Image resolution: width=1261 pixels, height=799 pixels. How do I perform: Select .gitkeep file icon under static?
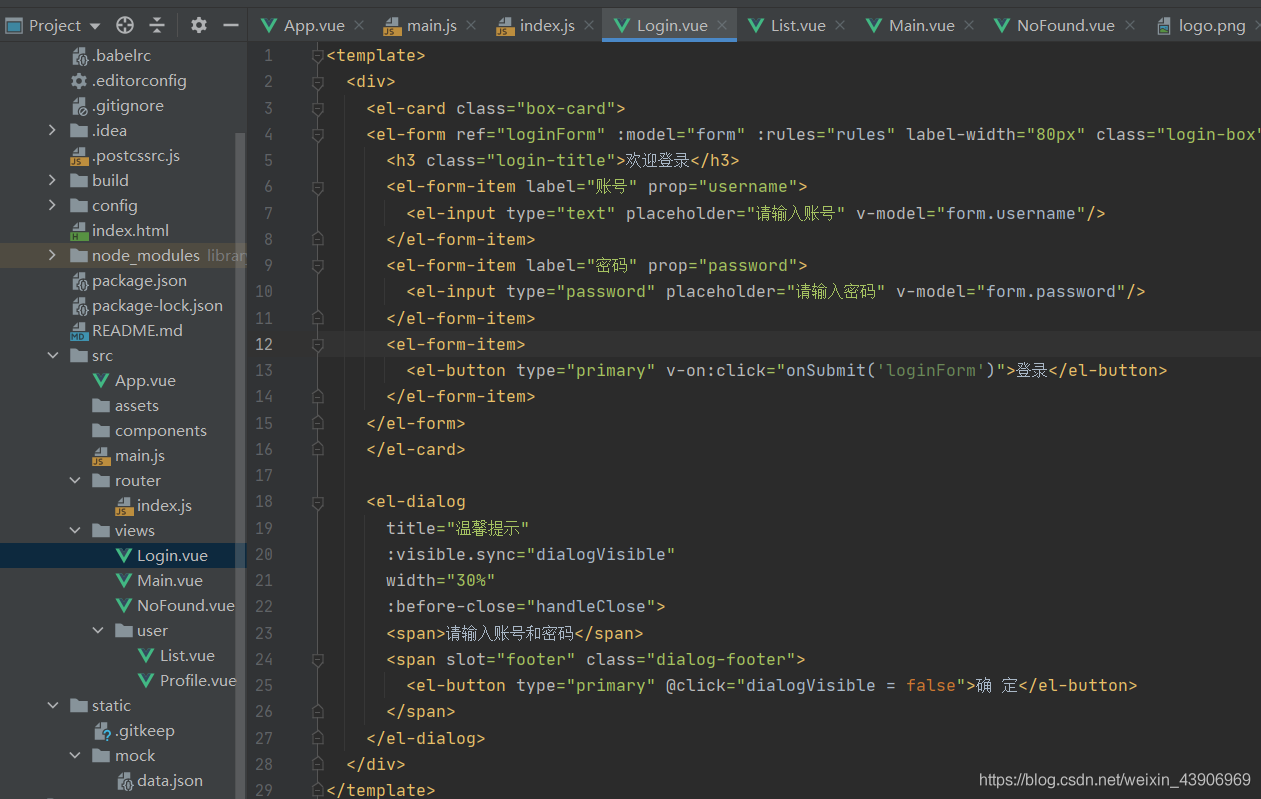[101, 731]
